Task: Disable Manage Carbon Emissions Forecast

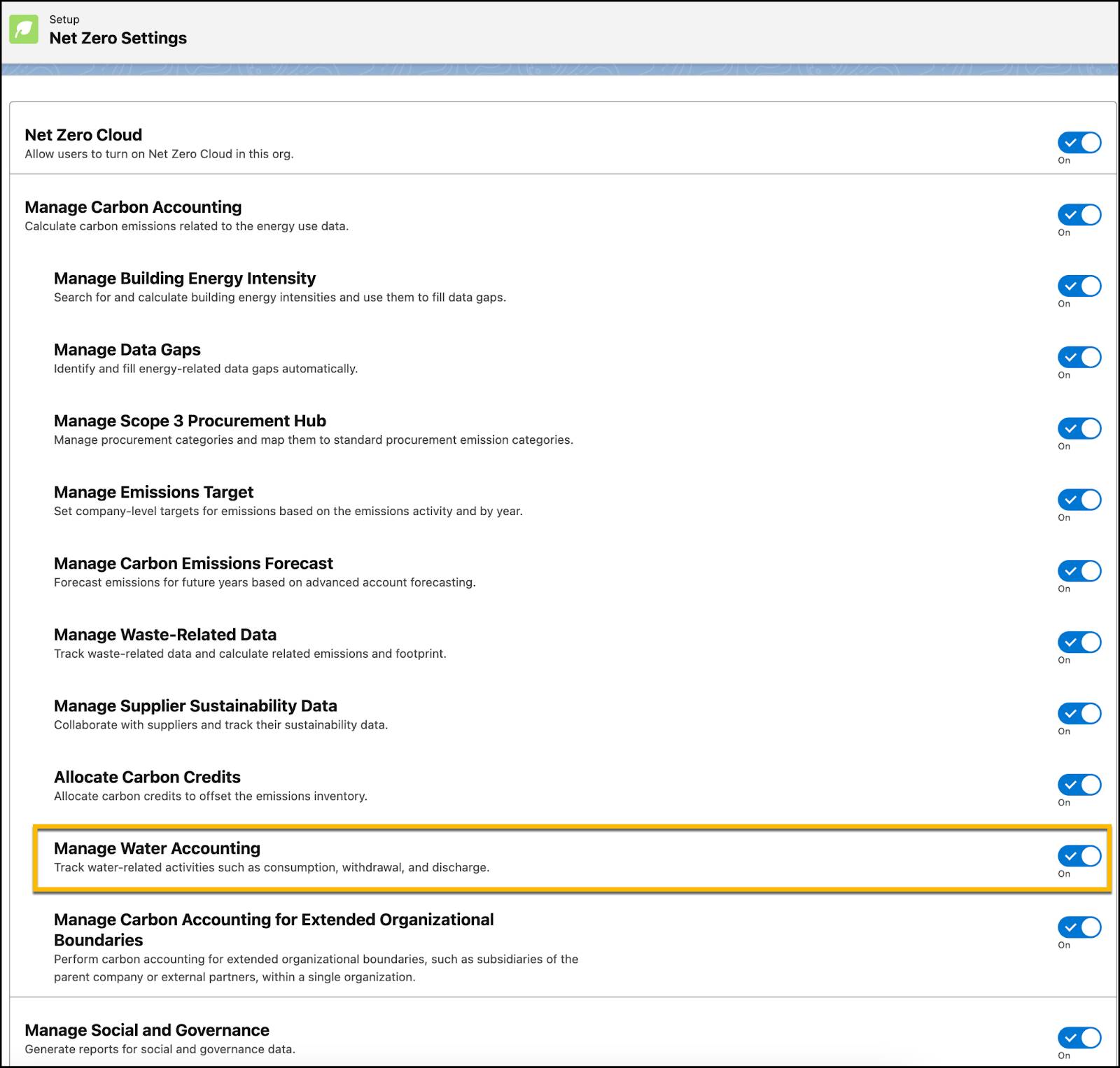Action: pyautogui.click(x=1079, y=571)
